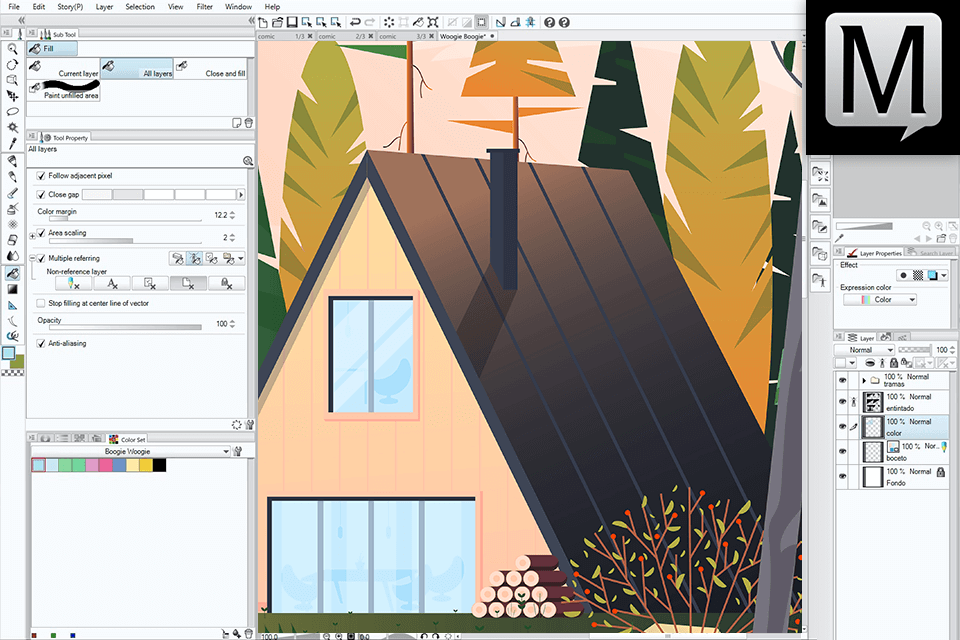This screenshot has height=640, width=960.
Task: Expand the tramas layer folder
Action: click(865, 380)
